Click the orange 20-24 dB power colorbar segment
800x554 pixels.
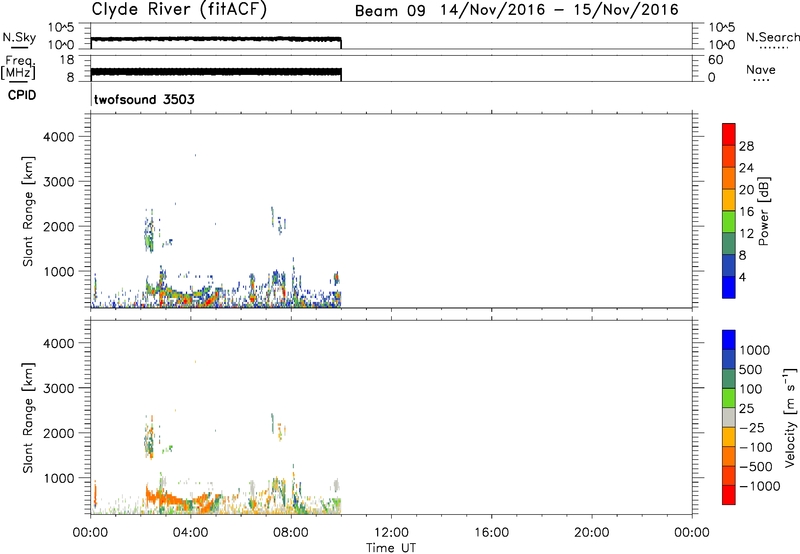tap(729, 178)
